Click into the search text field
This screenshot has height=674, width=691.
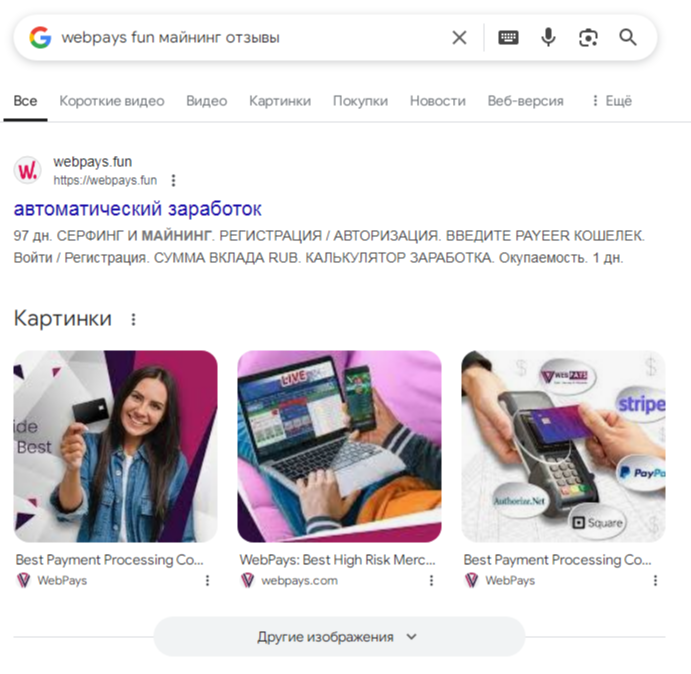pyautogui.click(x=251, y=38)
